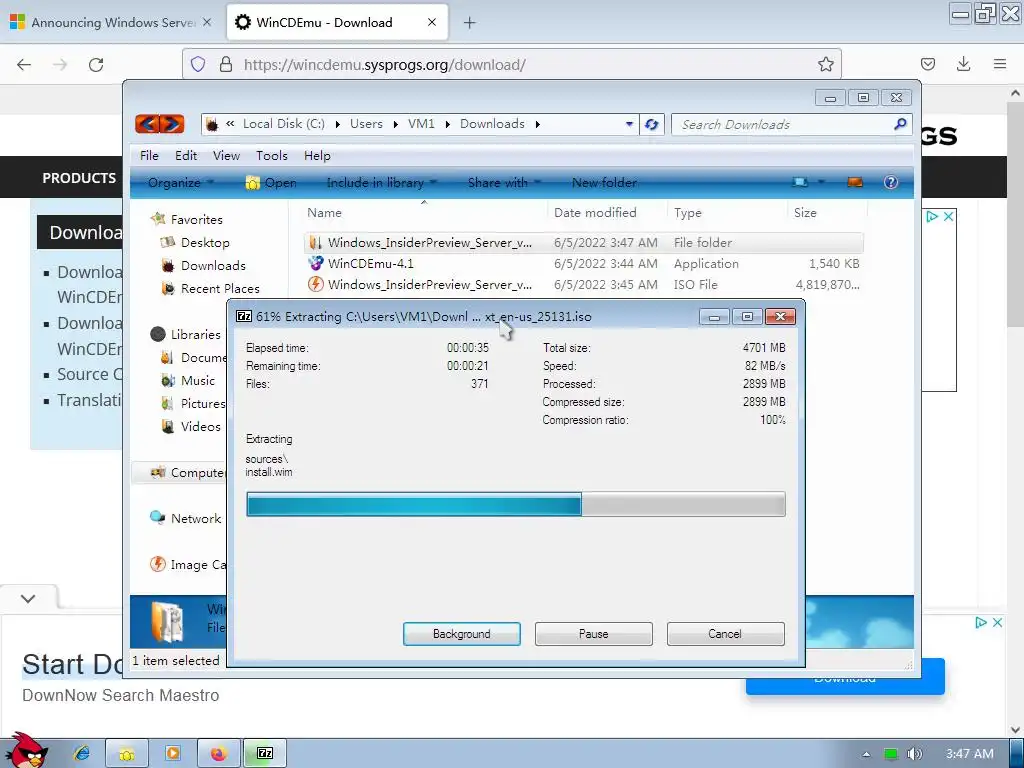Click the WinCDEmu-4.1 application icon

point(315,263)
